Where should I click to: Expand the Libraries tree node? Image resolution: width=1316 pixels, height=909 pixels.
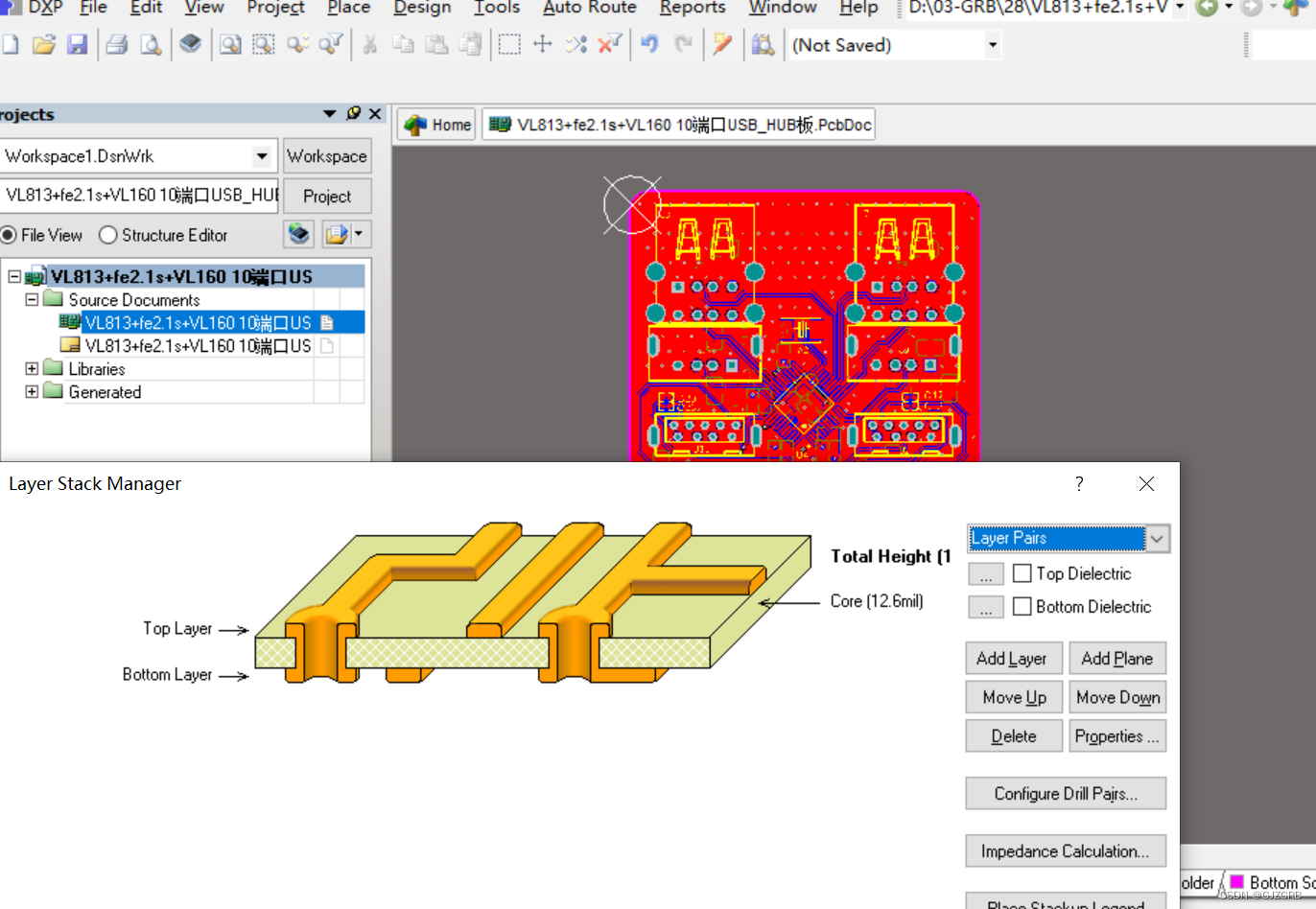pyautogui.click(x=33, y=368)
